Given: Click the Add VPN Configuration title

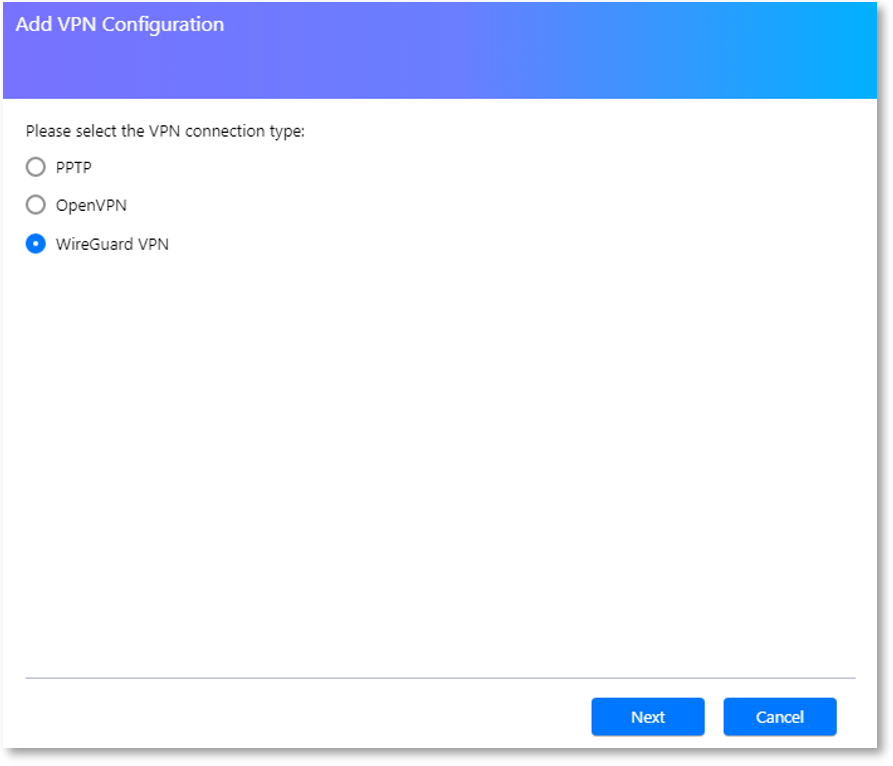Looking at the screenshot, I should coord(120,24).
